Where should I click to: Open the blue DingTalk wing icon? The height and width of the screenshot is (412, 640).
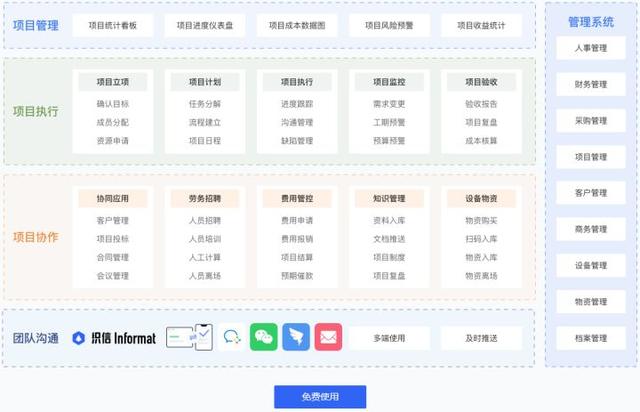(296, 337)
